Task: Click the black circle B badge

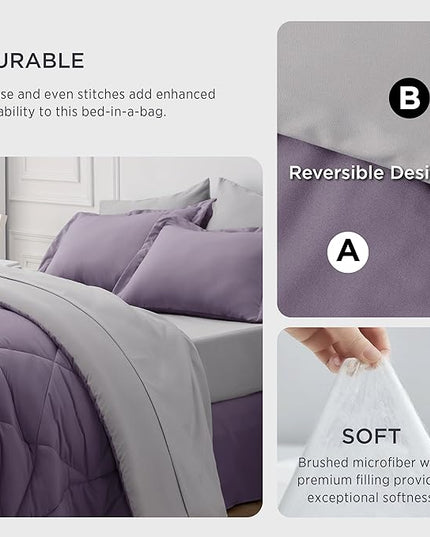Action: click(409, 98)
